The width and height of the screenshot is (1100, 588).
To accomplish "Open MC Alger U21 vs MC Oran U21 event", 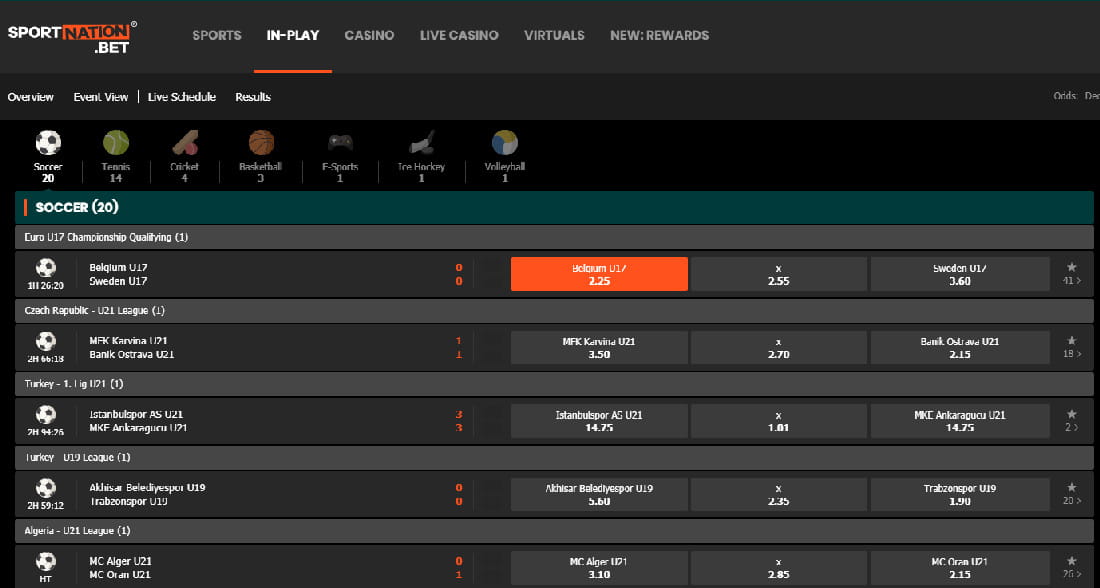I will tap(120, 568).
